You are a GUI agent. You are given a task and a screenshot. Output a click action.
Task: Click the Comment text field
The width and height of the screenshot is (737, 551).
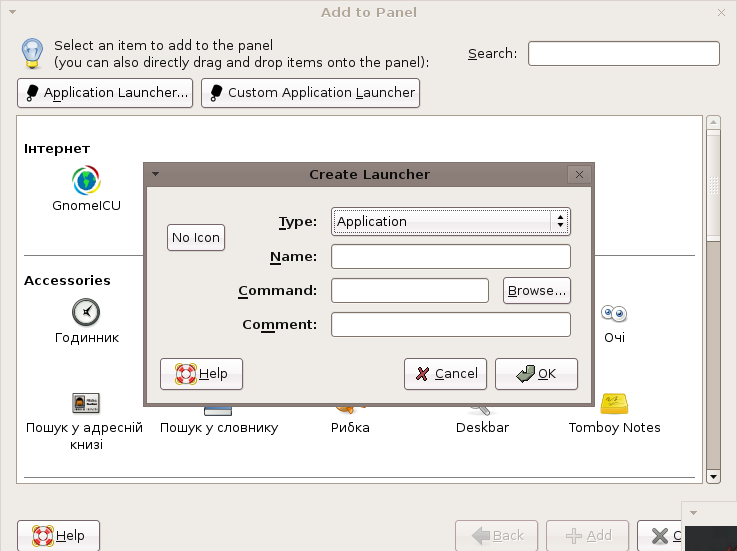450,325
